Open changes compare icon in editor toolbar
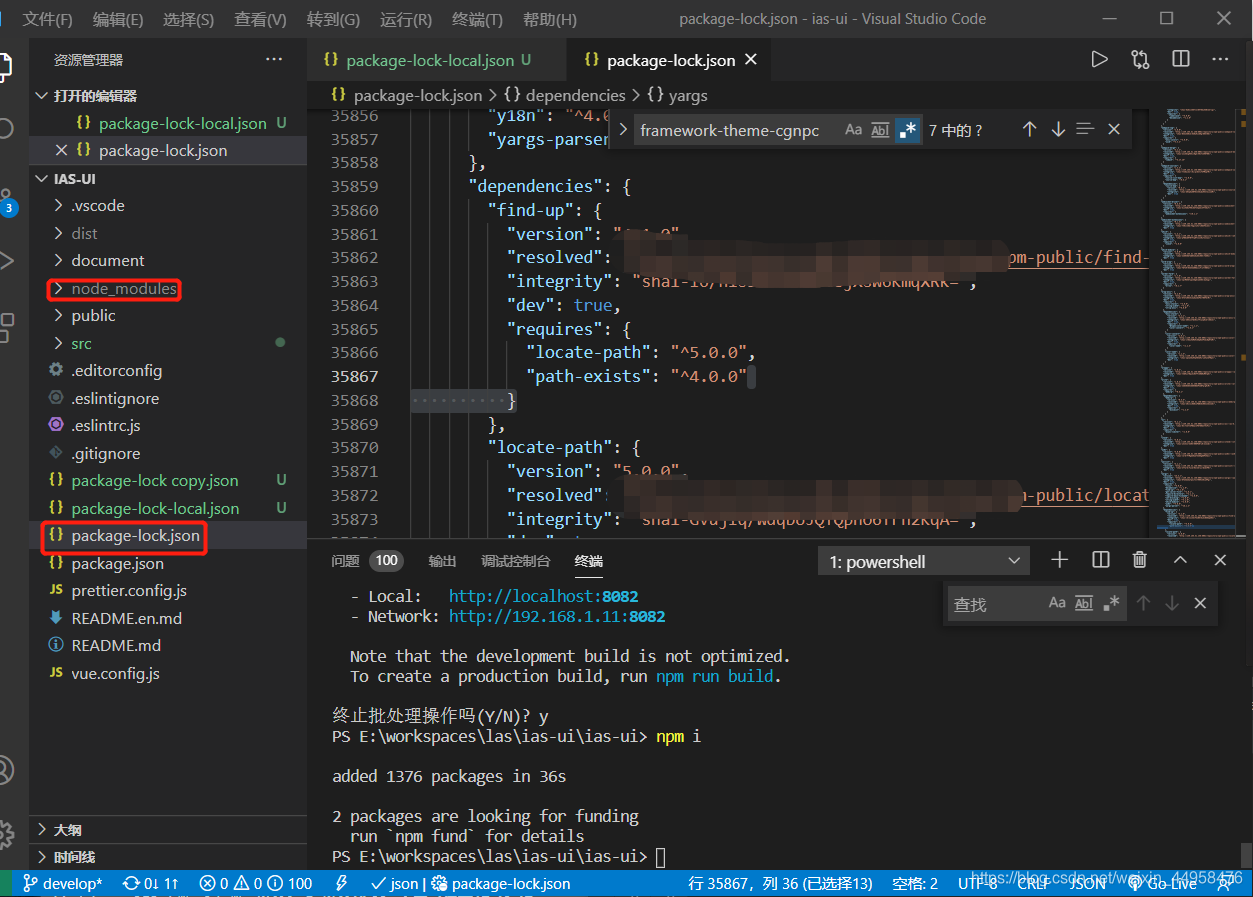1253x897 pixels. (x=1140, y=60)
